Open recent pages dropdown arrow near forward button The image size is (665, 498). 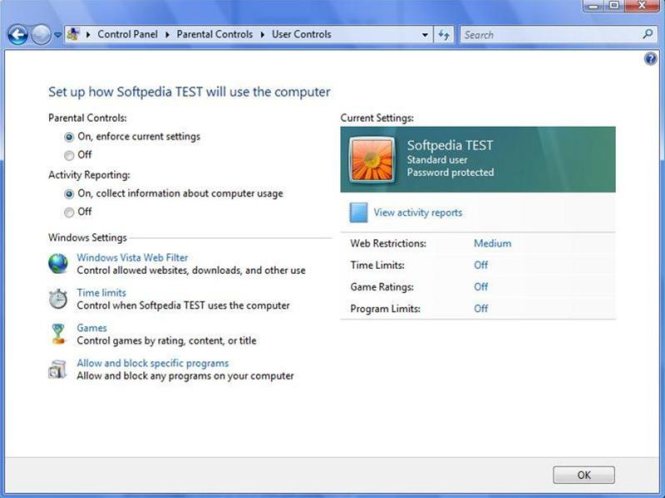tap(58, 35)
